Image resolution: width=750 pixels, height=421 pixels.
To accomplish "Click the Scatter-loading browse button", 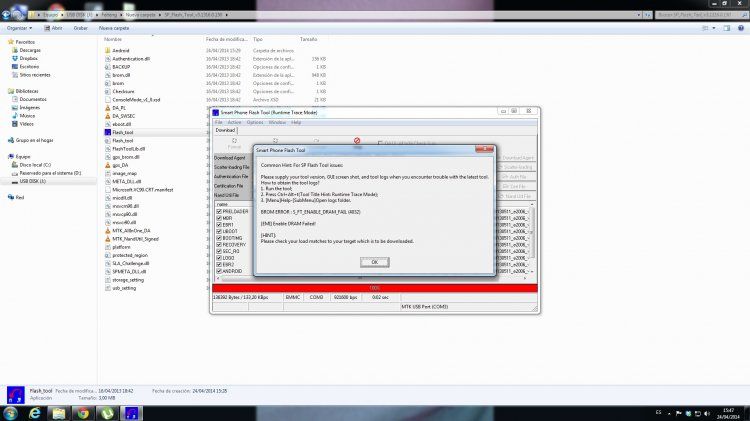I will click(516, 167).
